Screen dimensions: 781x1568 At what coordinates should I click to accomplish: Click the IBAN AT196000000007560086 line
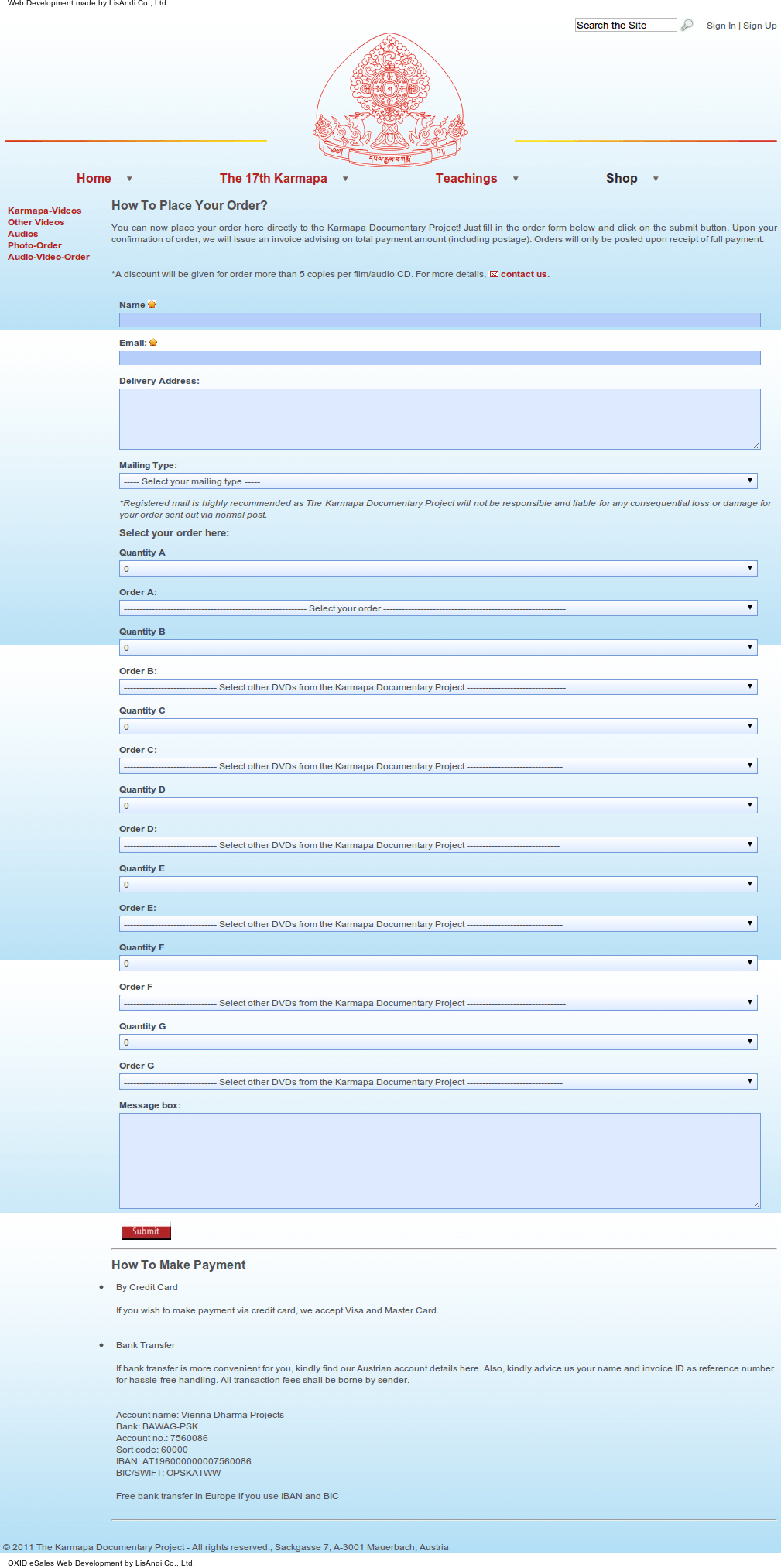[x=183, y=1461]
